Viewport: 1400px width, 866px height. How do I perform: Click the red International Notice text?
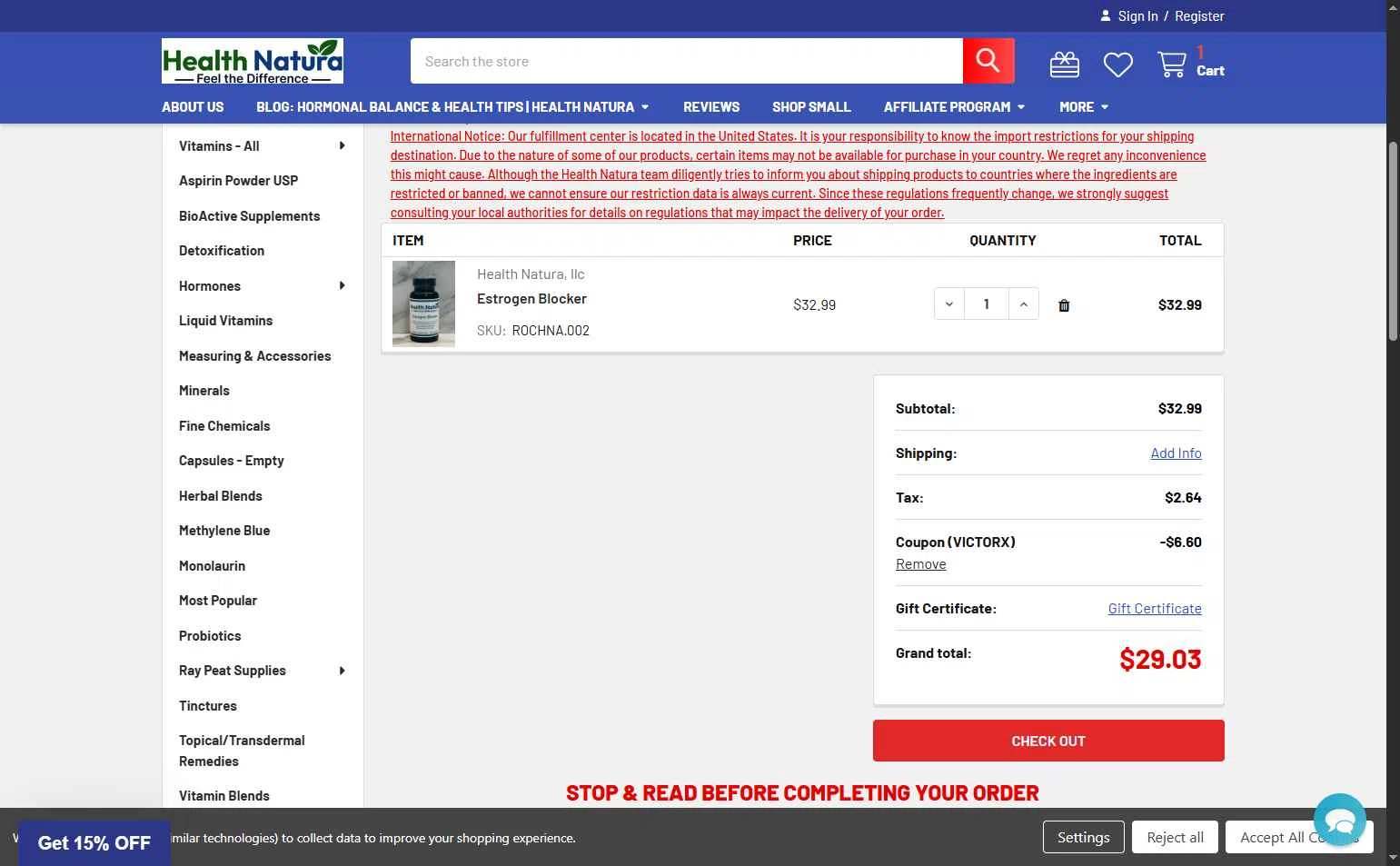[799, 174]
